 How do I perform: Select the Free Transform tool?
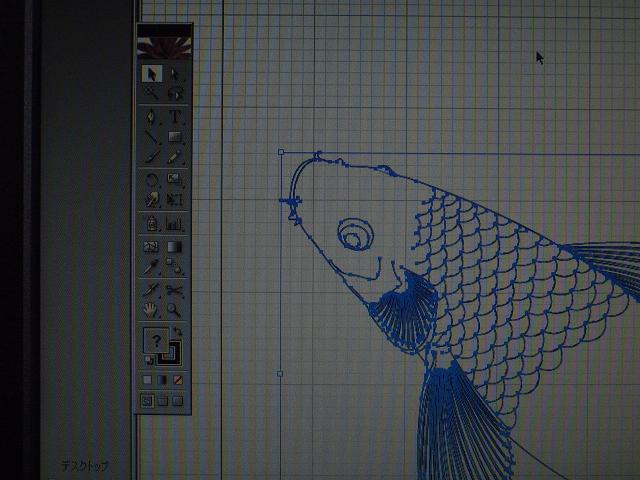click(175, 200)
